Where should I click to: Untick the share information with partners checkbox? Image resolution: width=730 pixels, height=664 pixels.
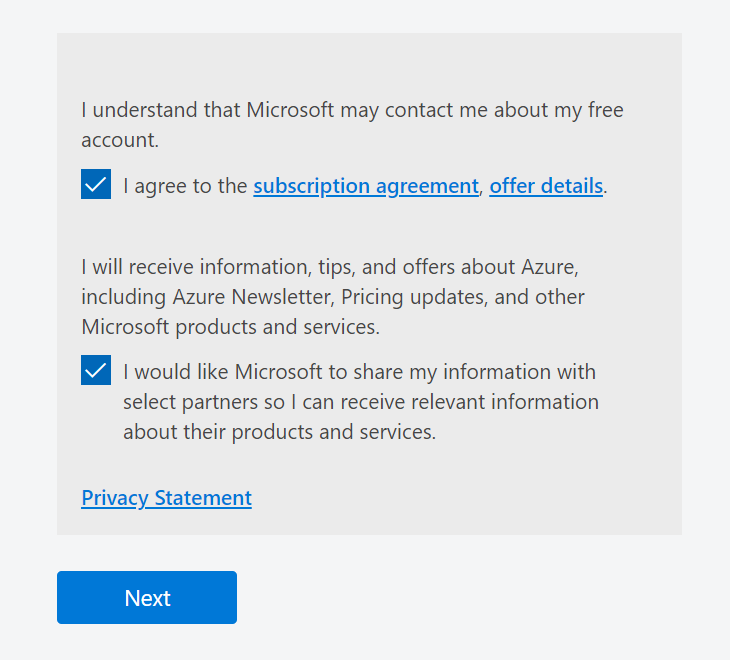click(x=96, y=371)
